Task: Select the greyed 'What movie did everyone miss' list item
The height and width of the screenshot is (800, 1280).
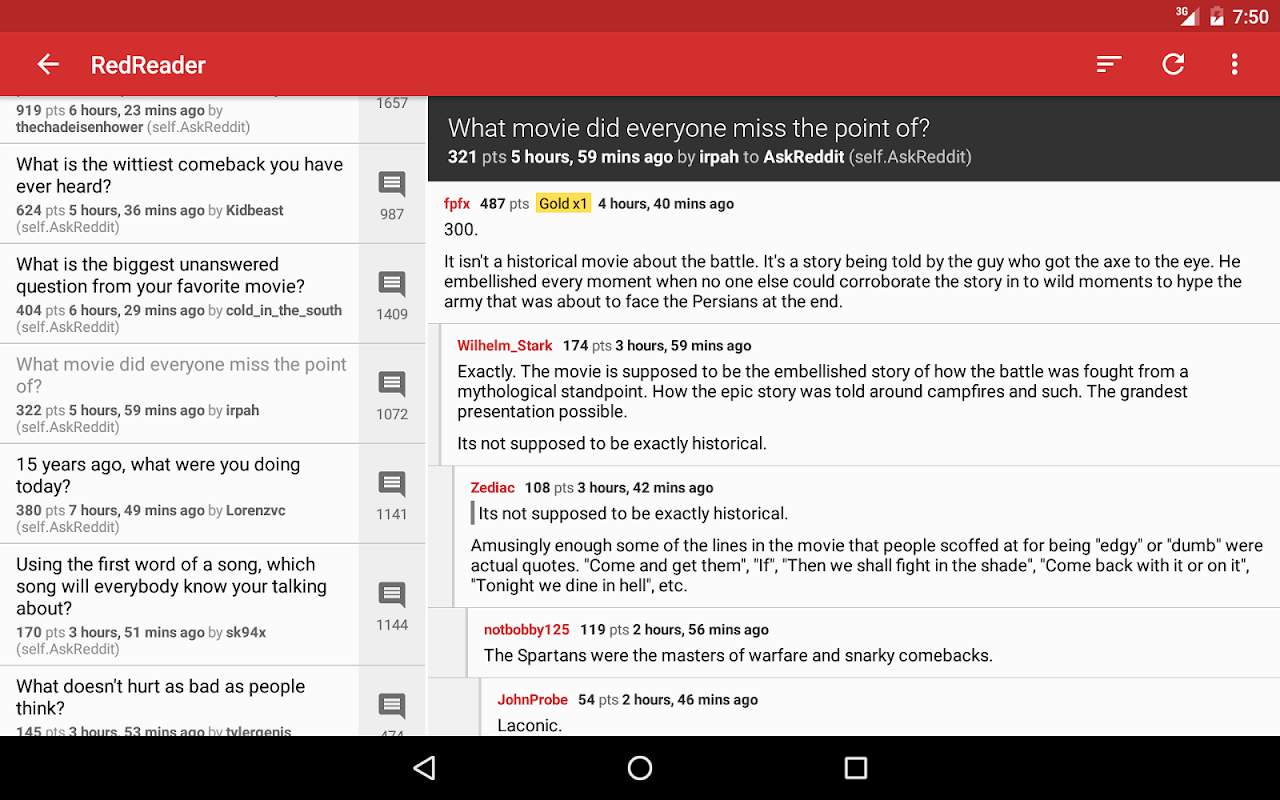Action: coord(180,394)
